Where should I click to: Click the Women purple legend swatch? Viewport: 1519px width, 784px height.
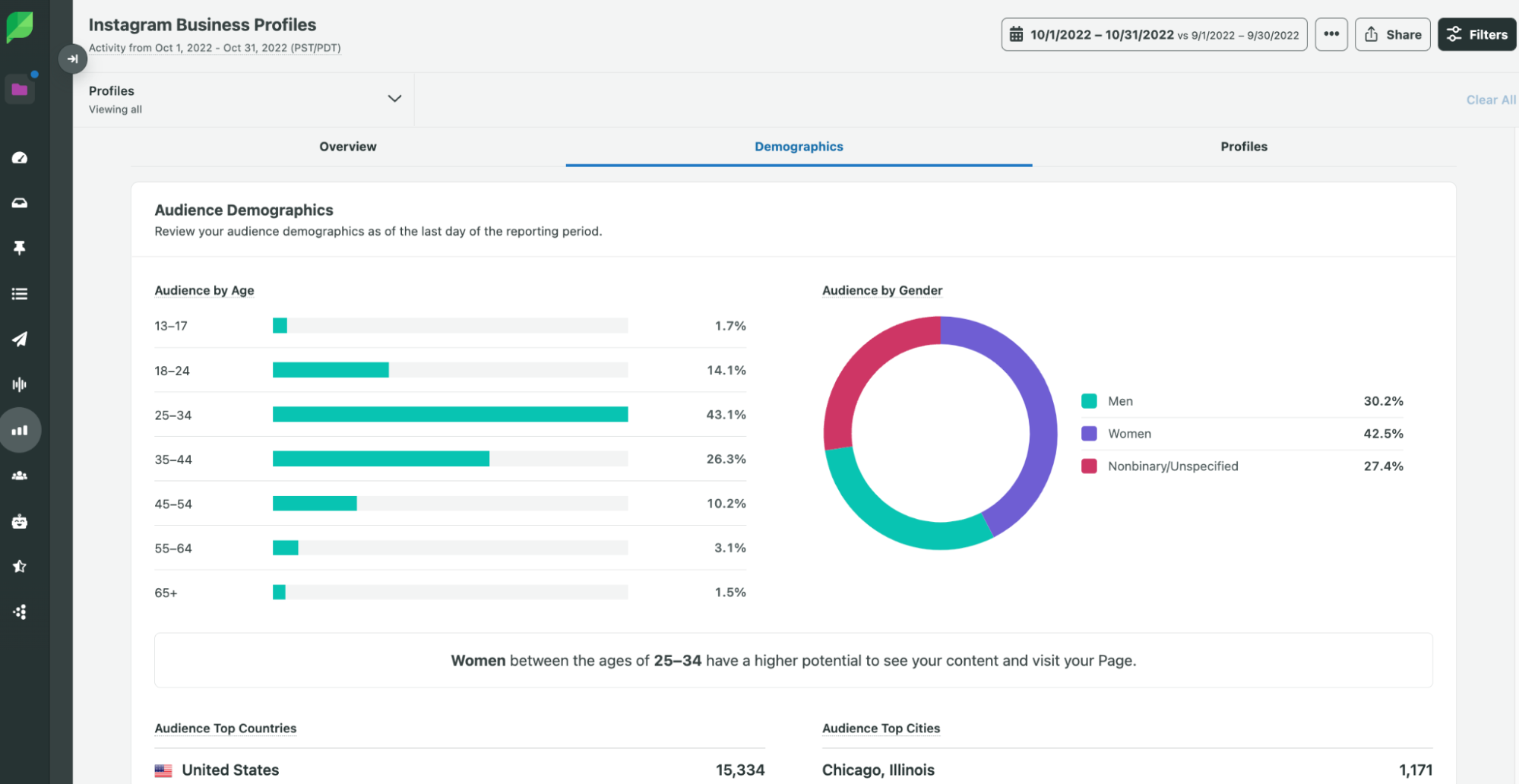point(1089,434)
